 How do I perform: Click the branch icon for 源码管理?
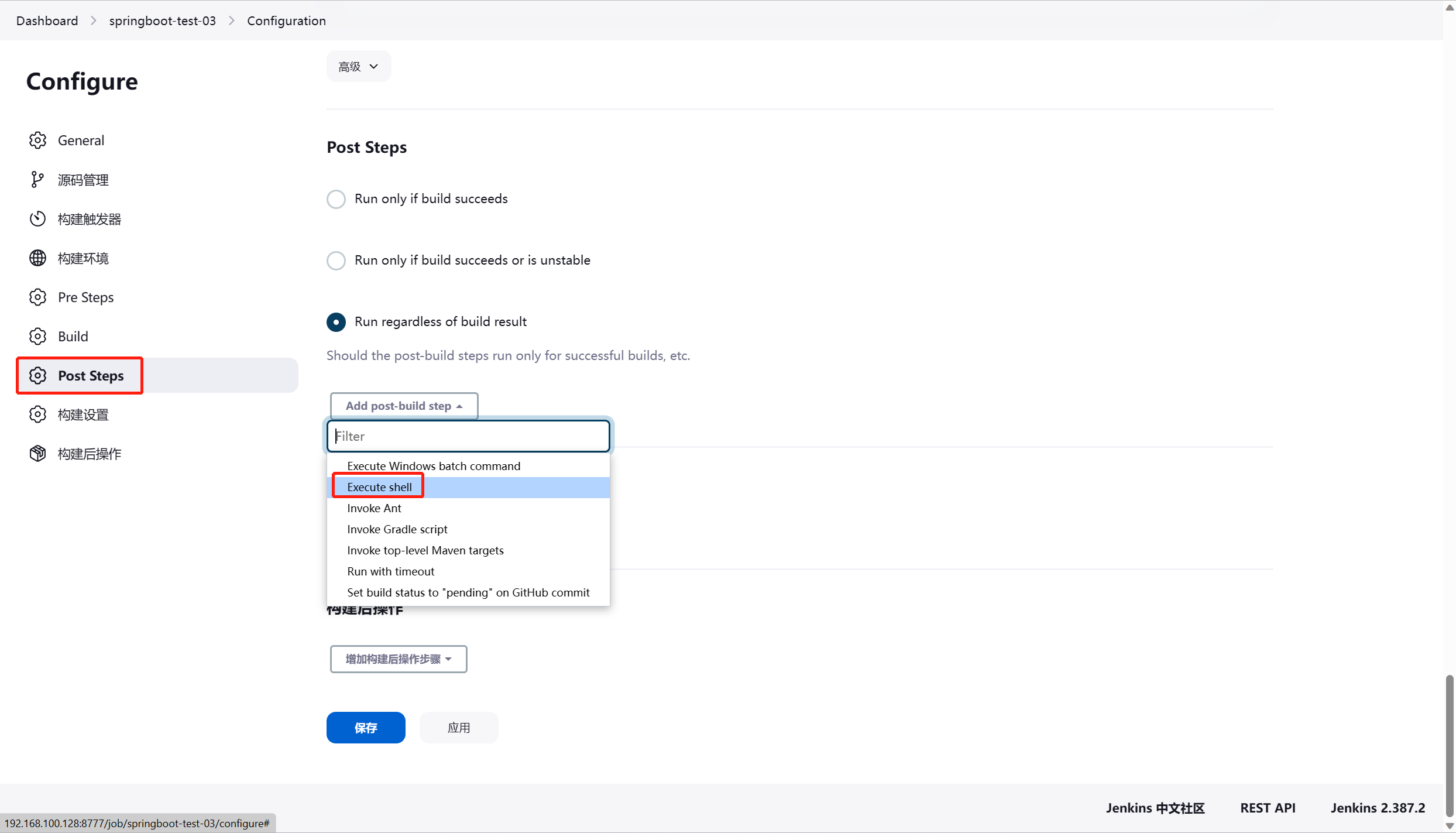(37, 180)
